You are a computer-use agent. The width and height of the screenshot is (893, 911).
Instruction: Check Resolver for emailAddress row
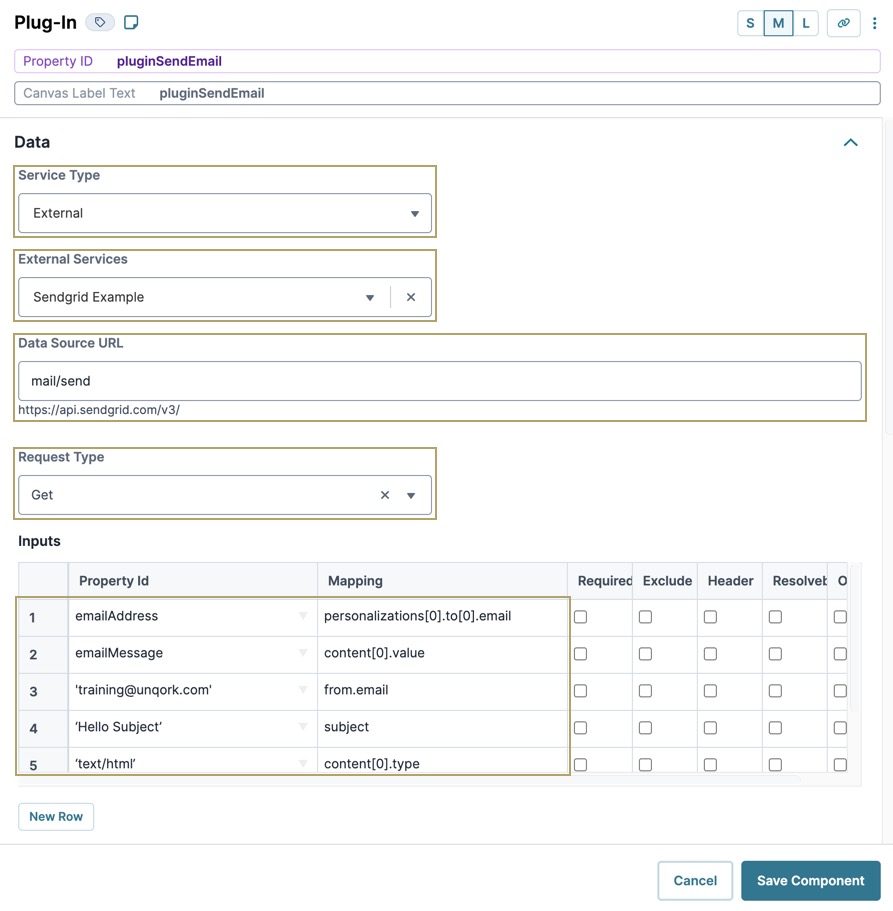tap(776, 617)
